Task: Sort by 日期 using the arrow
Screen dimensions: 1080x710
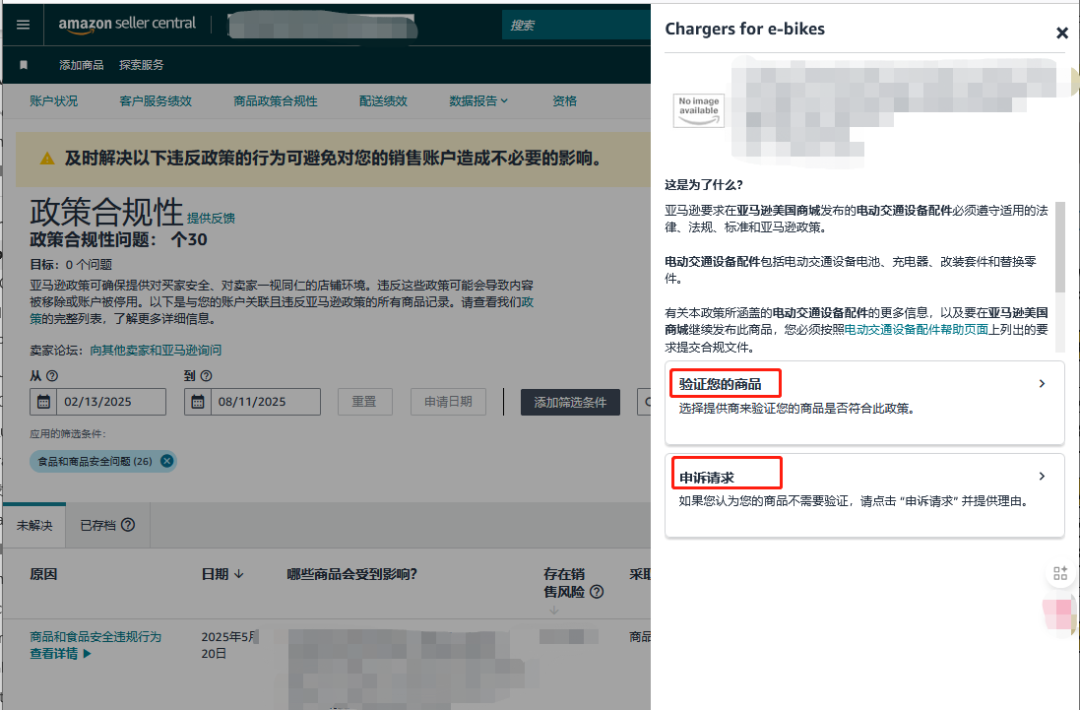Action: tap(239, 574)
